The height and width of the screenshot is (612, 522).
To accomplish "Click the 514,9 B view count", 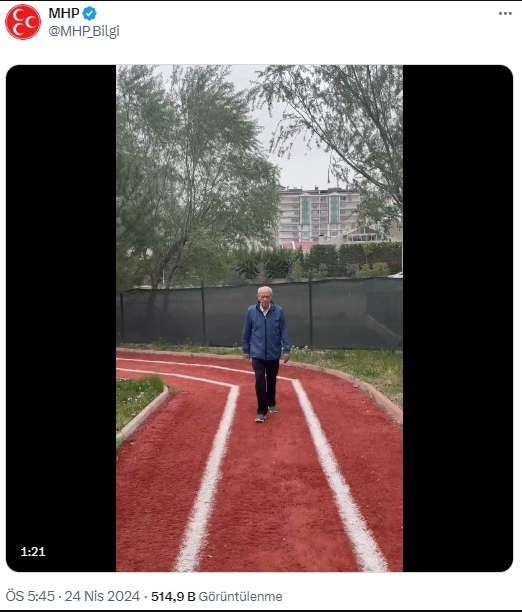I will click(173, 596).
